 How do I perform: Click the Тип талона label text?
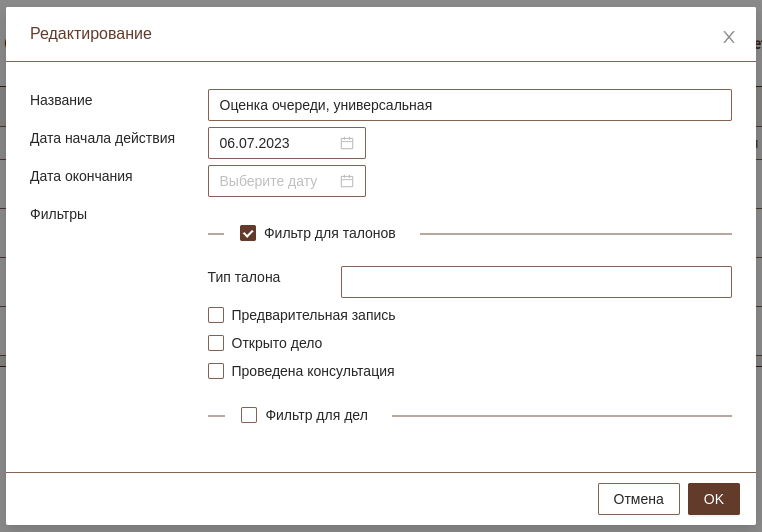(244, 277)
